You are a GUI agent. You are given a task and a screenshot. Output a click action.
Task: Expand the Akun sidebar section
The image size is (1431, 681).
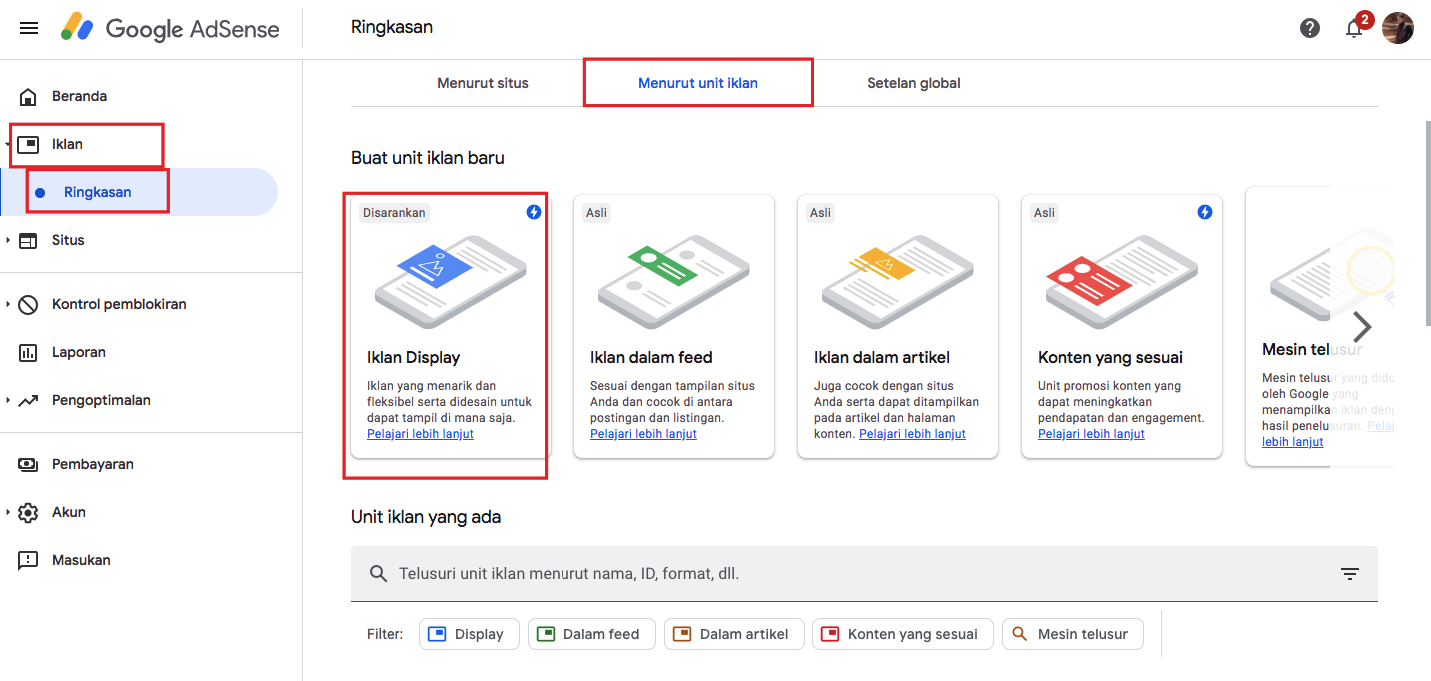point(9,513)
